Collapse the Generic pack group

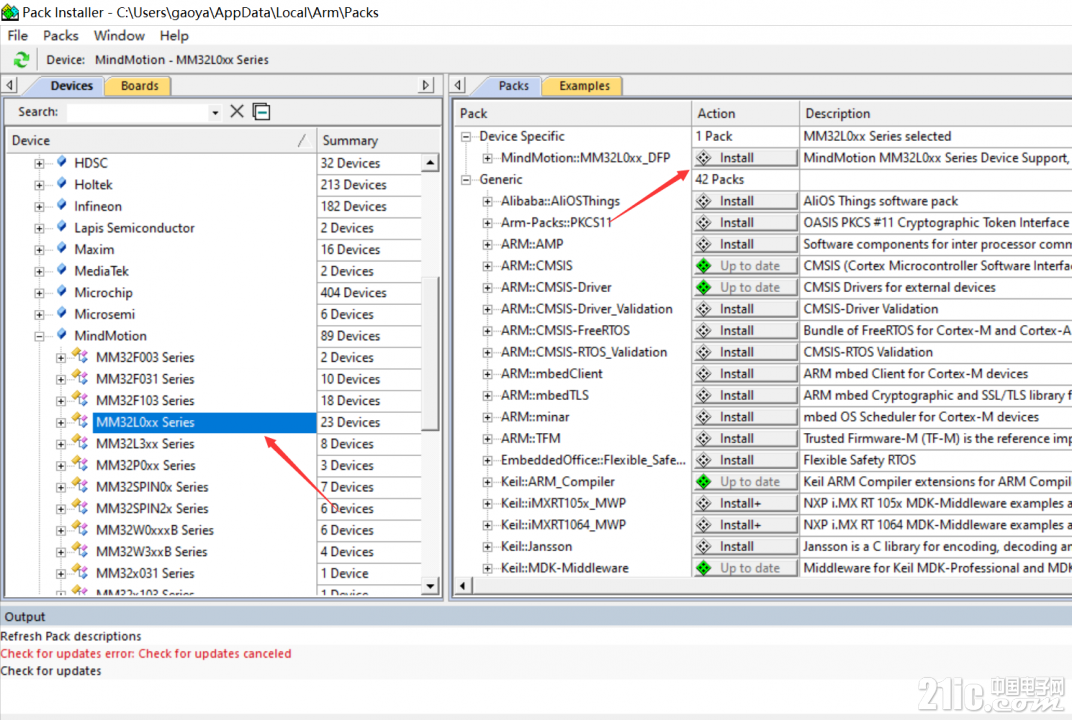(x=466, y=180)
